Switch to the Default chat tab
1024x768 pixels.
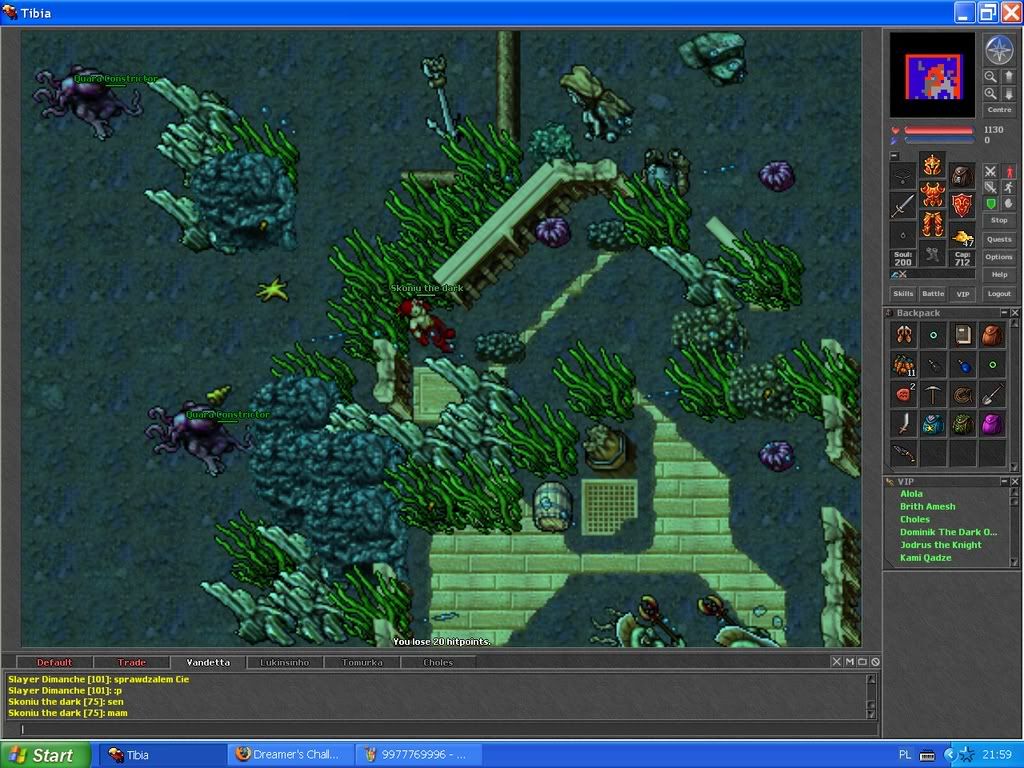(x=54, y=662)
